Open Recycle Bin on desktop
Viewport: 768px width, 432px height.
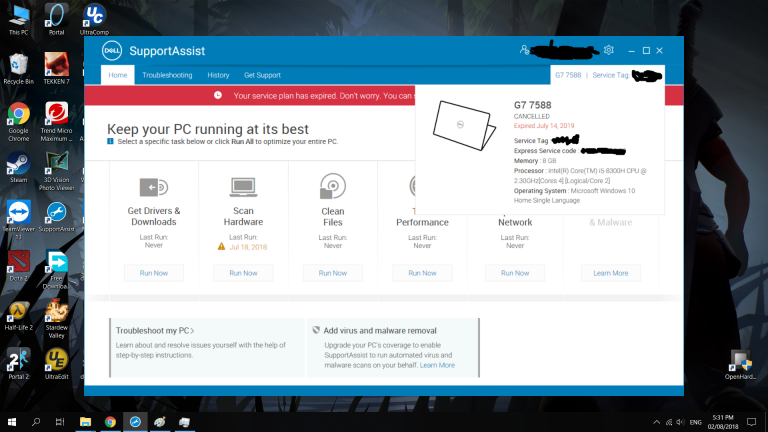[x=19, y=69]
